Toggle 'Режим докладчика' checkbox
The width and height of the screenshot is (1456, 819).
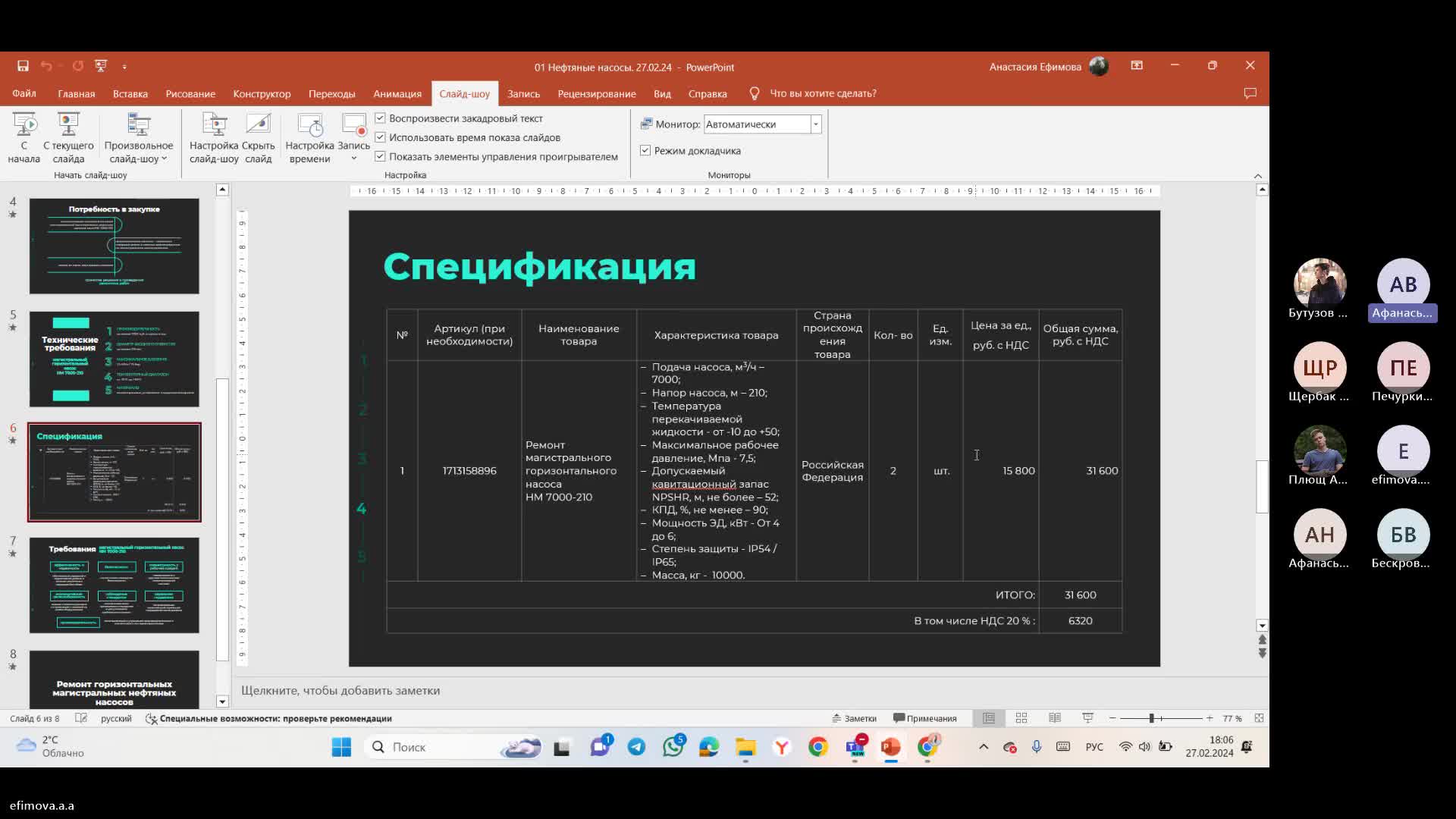[645, 150]
